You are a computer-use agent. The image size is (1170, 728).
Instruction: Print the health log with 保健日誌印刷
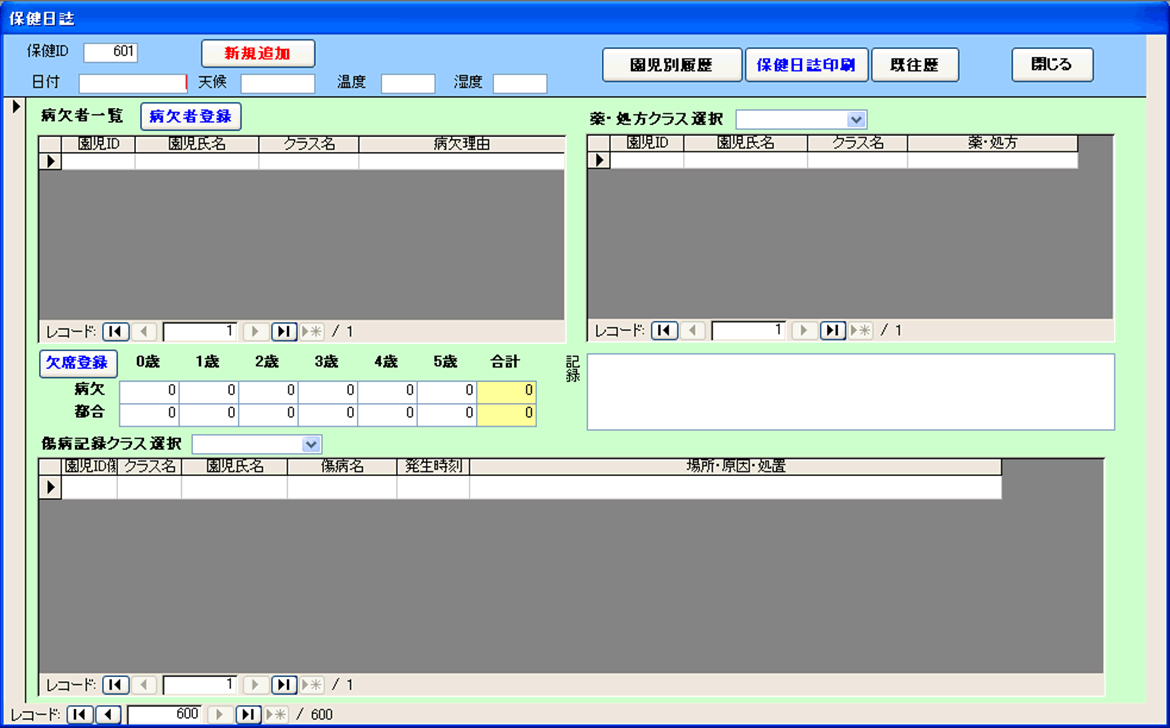pyautogui.click(x=806, y=65)
